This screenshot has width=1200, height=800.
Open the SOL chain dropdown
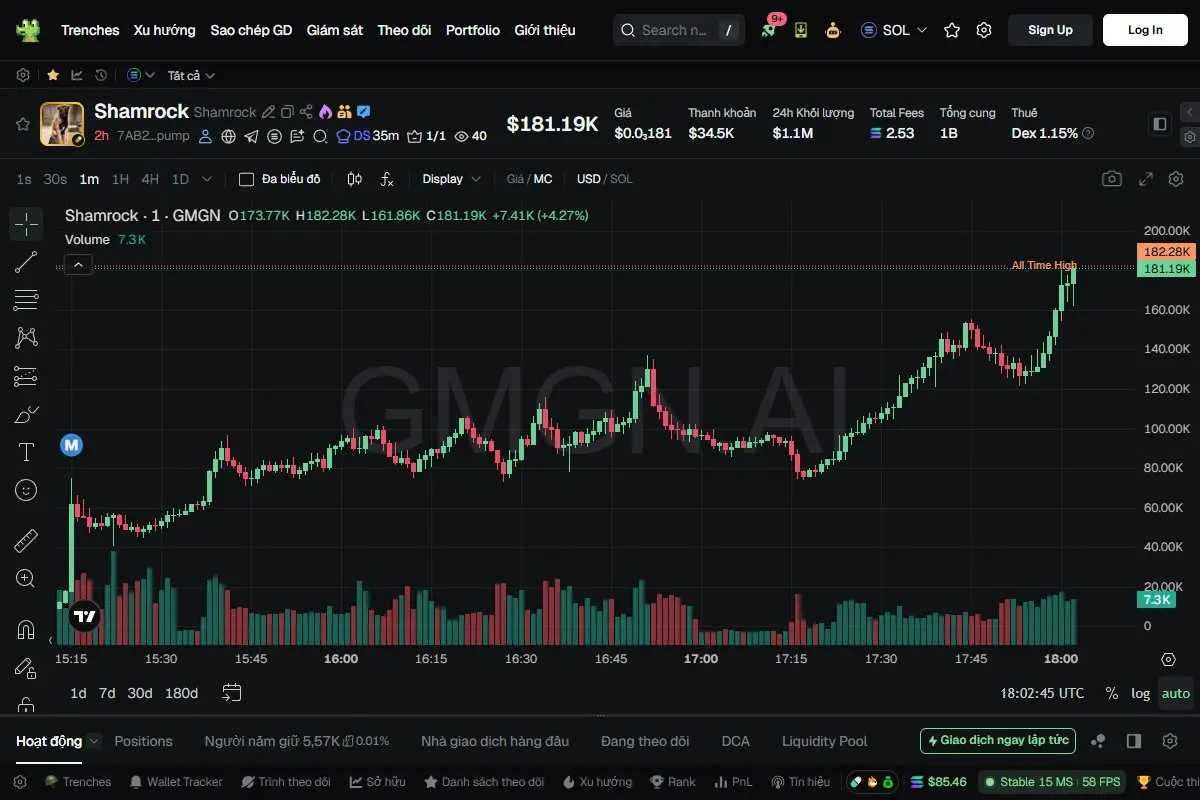[894, 30]
